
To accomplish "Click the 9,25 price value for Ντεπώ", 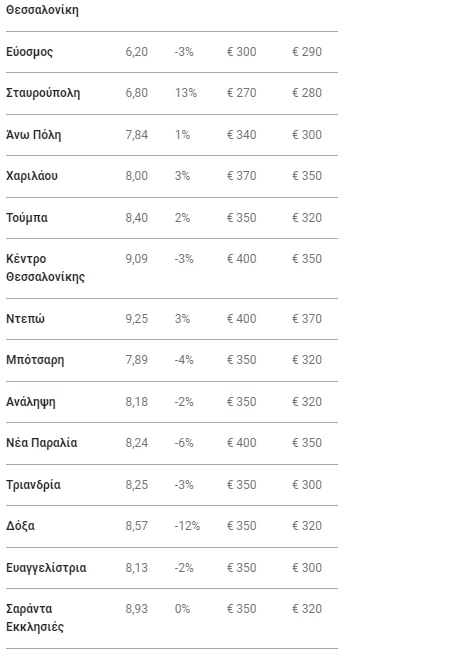I will coord(137,319).
